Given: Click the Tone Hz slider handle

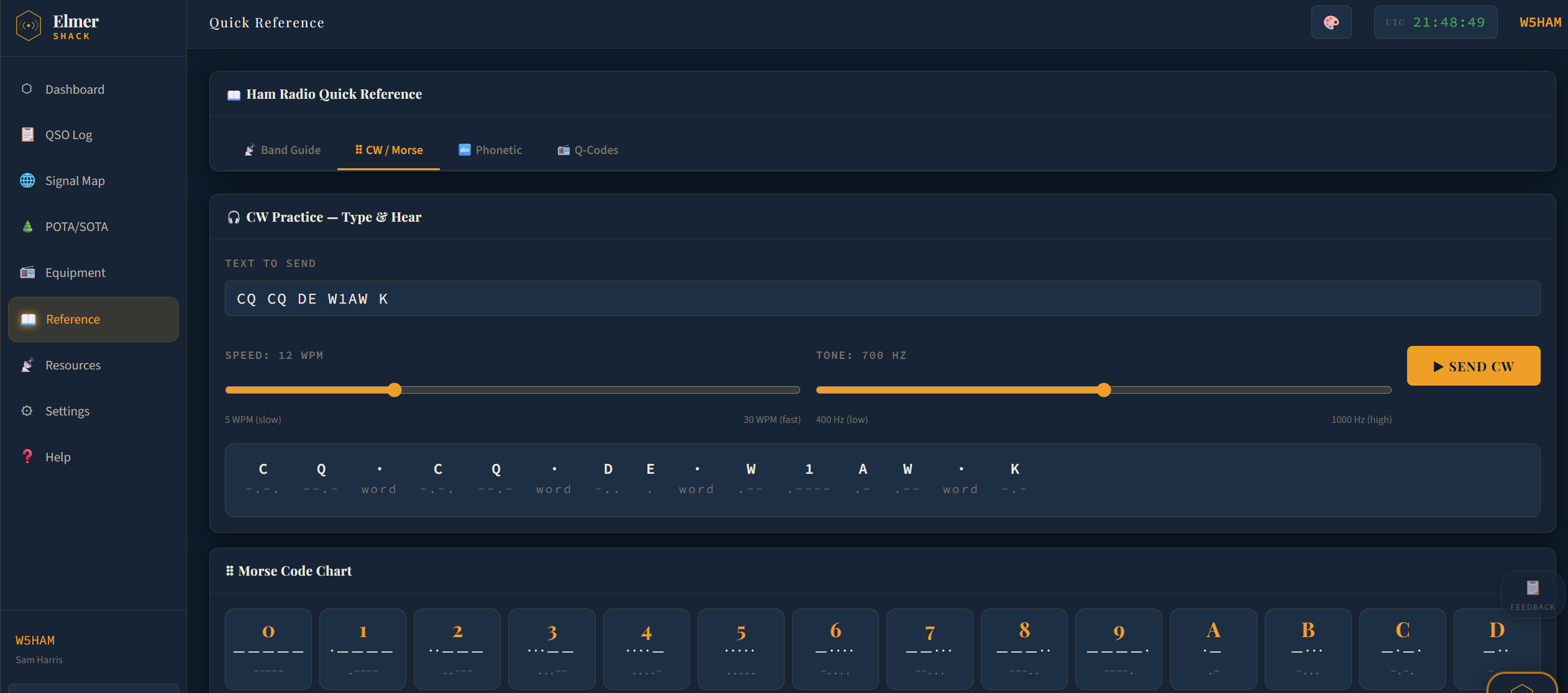Looking at the screenshot, I should [1104, 390].
